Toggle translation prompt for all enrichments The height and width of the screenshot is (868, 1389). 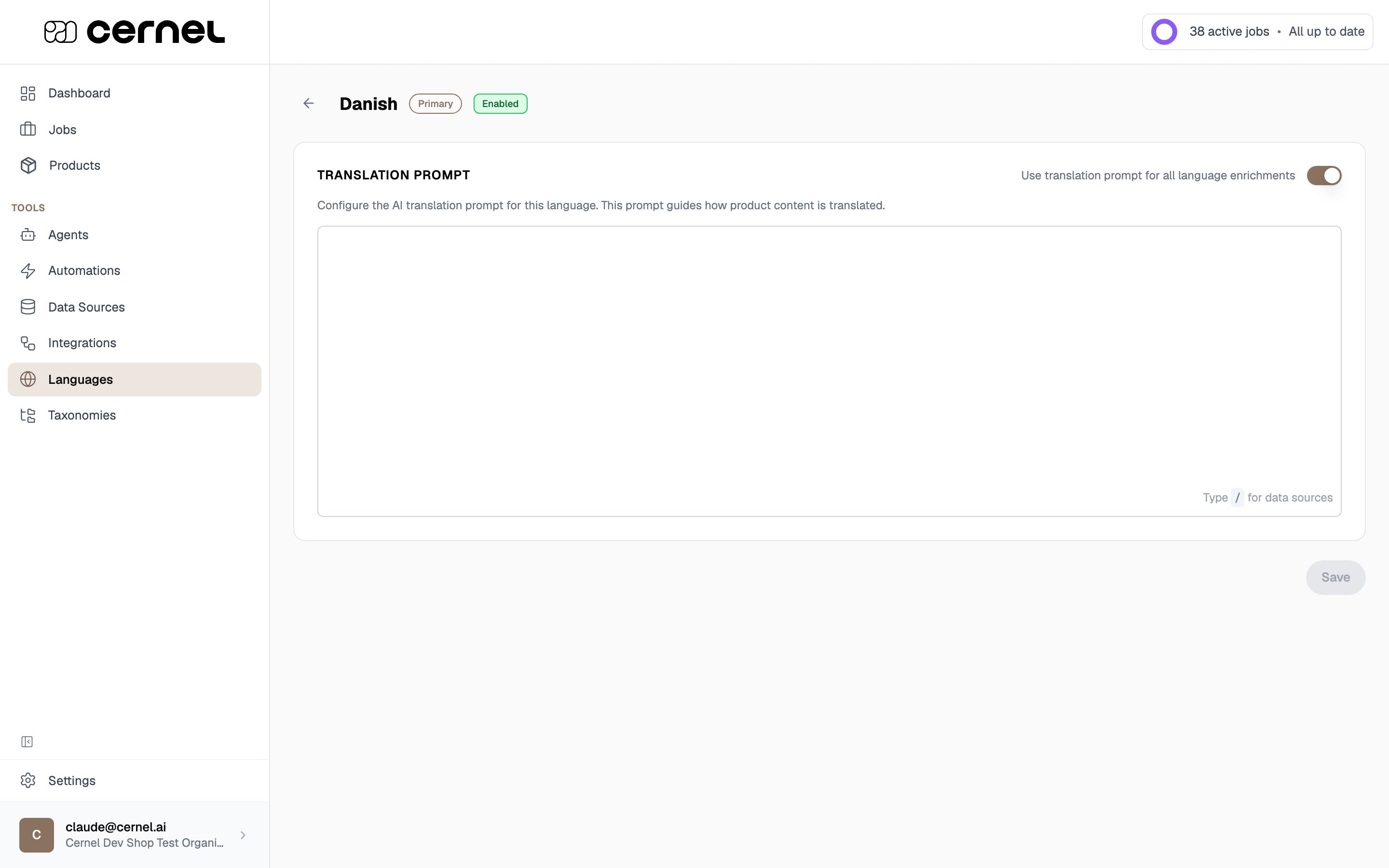click(1323, 176)
